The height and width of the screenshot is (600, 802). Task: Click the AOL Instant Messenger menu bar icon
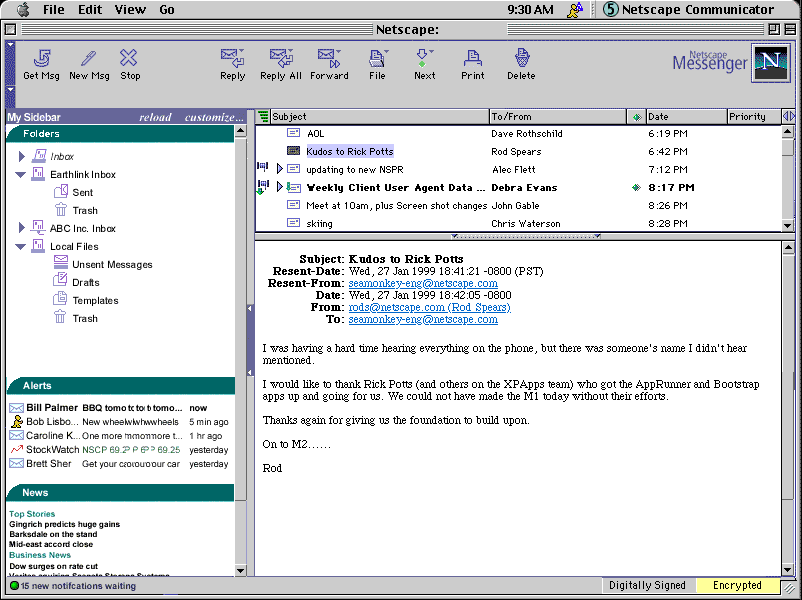(575, 10)
